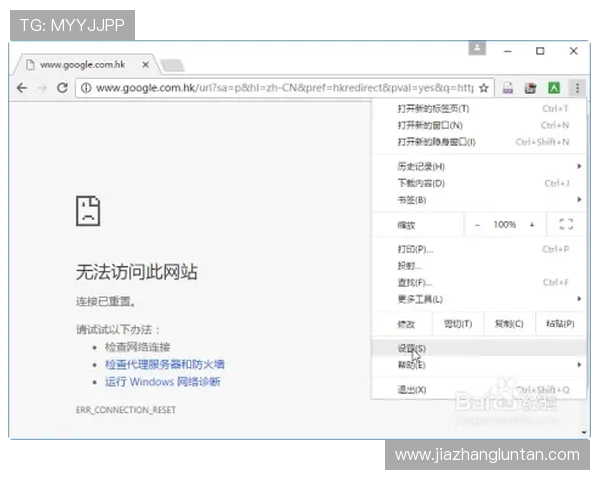Viewport: 600px width, 480px height.
Task: Click the URL address field
Action: coord(284,88)
